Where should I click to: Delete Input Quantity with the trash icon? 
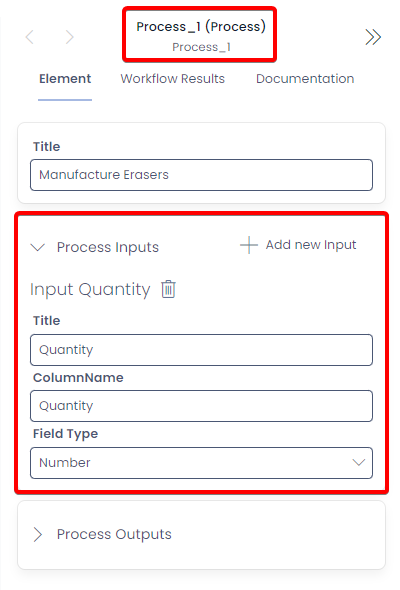(x=168, y=289)
